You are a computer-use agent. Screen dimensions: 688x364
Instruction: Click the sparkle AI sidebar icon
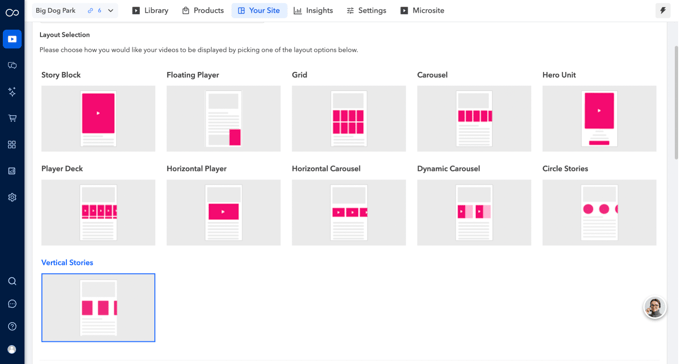coord(12,92)
